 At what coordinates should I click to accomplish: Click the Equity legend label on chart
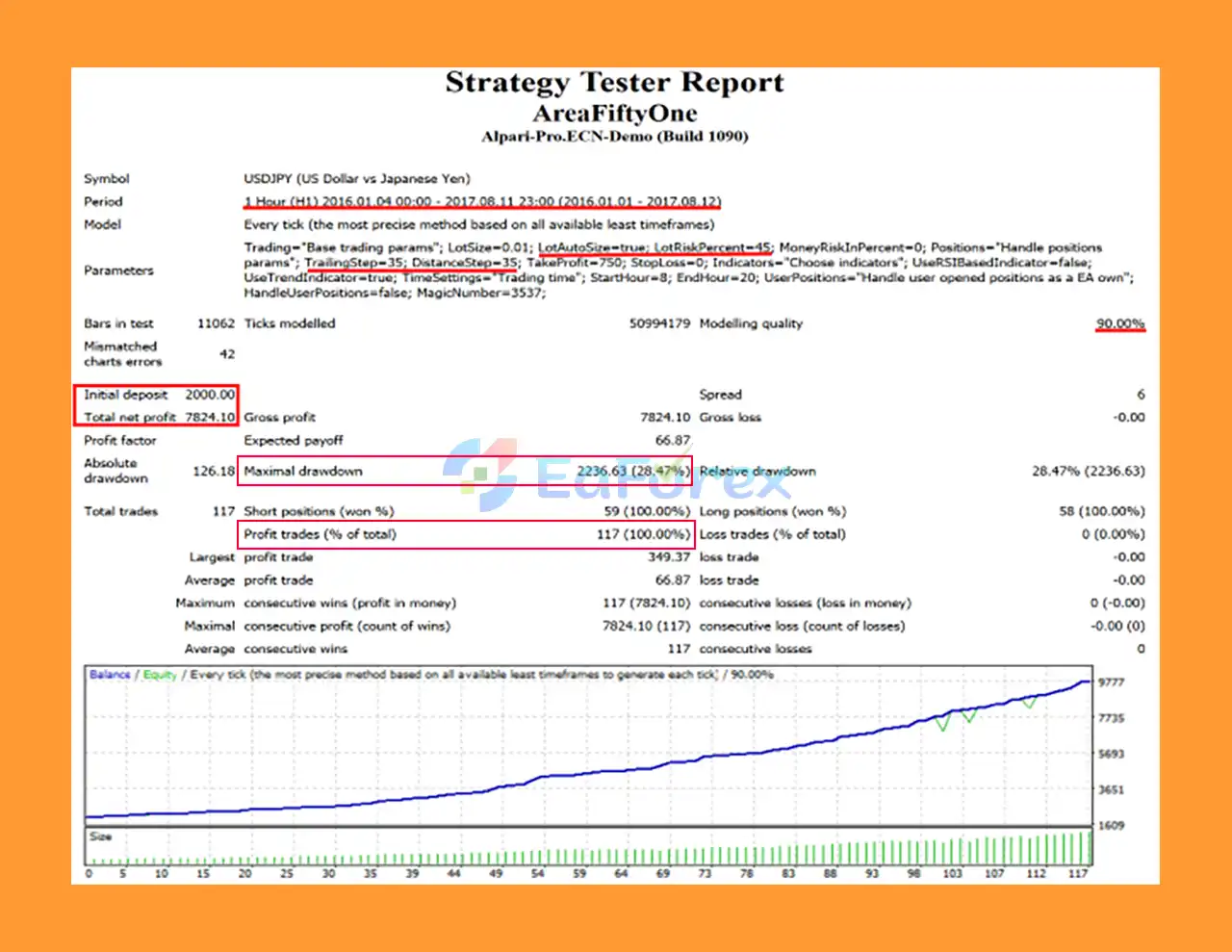point(160,675)
